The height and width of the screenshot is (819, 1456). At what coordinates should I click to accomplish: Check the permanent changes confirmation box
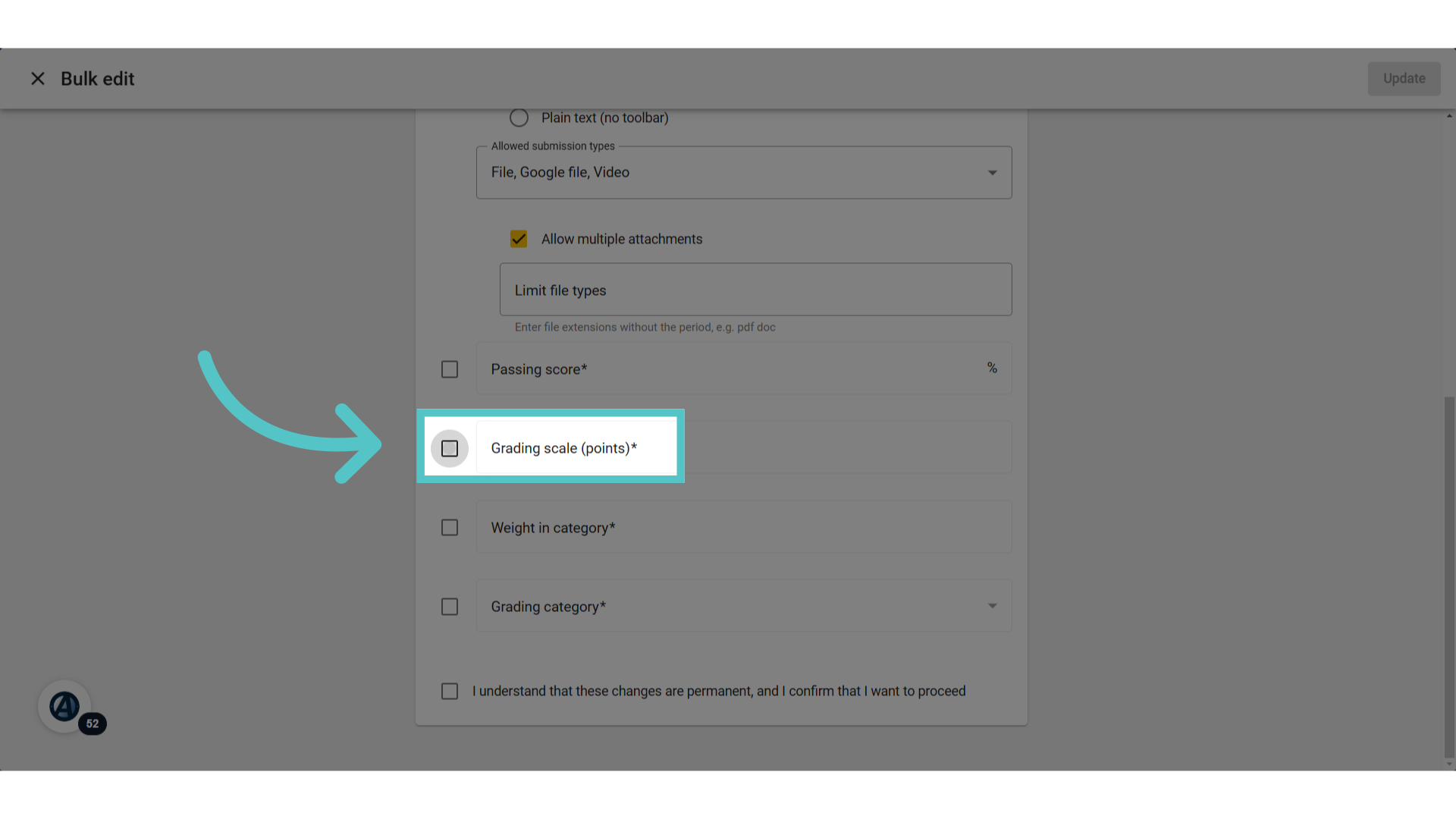(x=450, y=692)
